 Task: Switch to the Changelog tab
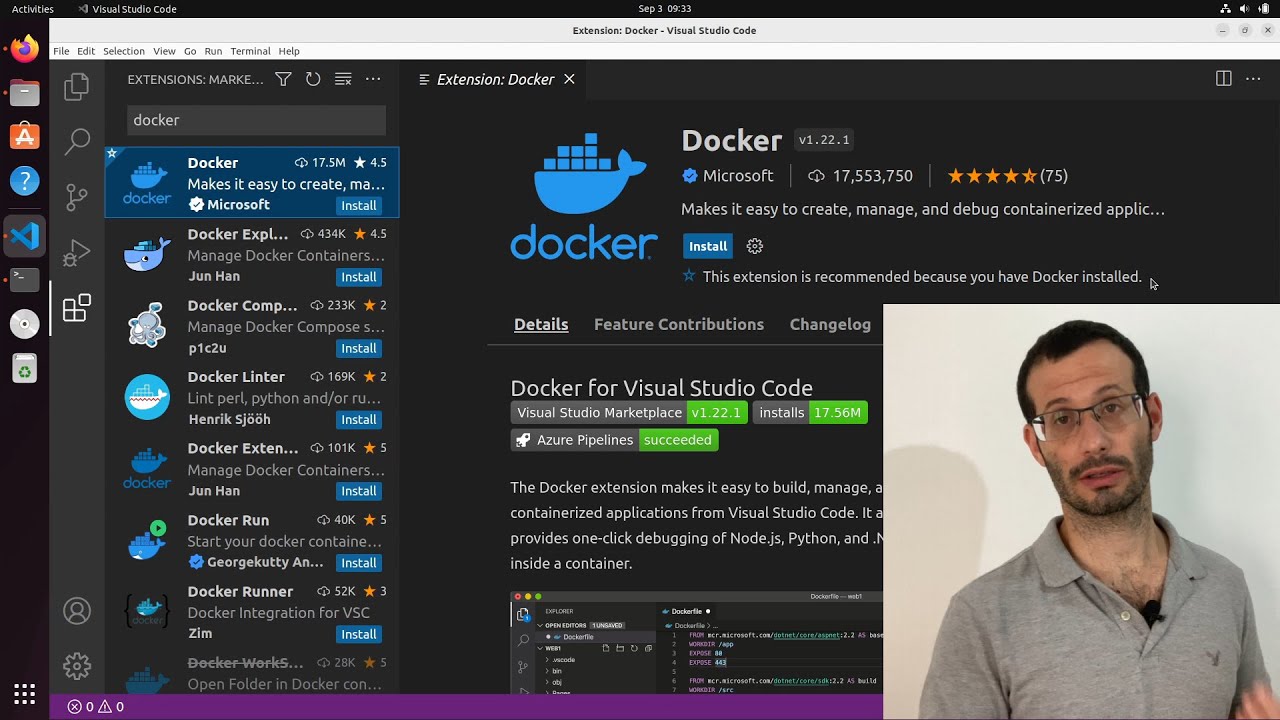click(x=830, y=324)
